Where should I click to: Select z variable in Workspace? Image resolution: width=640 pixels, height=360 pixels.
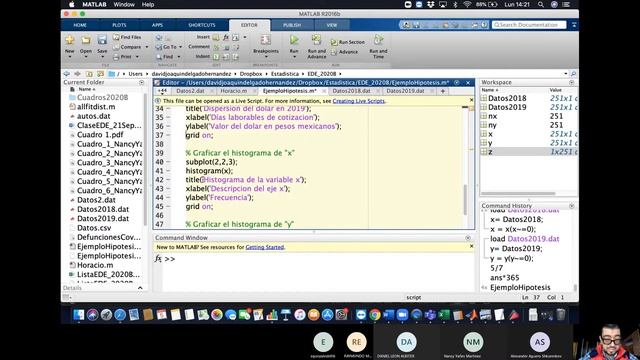[x=528, y=152]
